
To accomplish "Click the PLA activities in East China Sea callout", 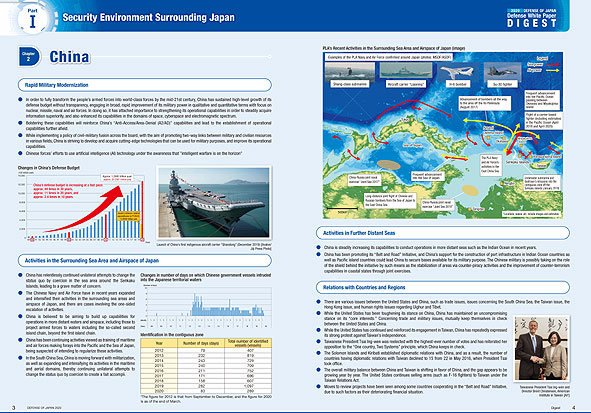I will click(490, 164).
